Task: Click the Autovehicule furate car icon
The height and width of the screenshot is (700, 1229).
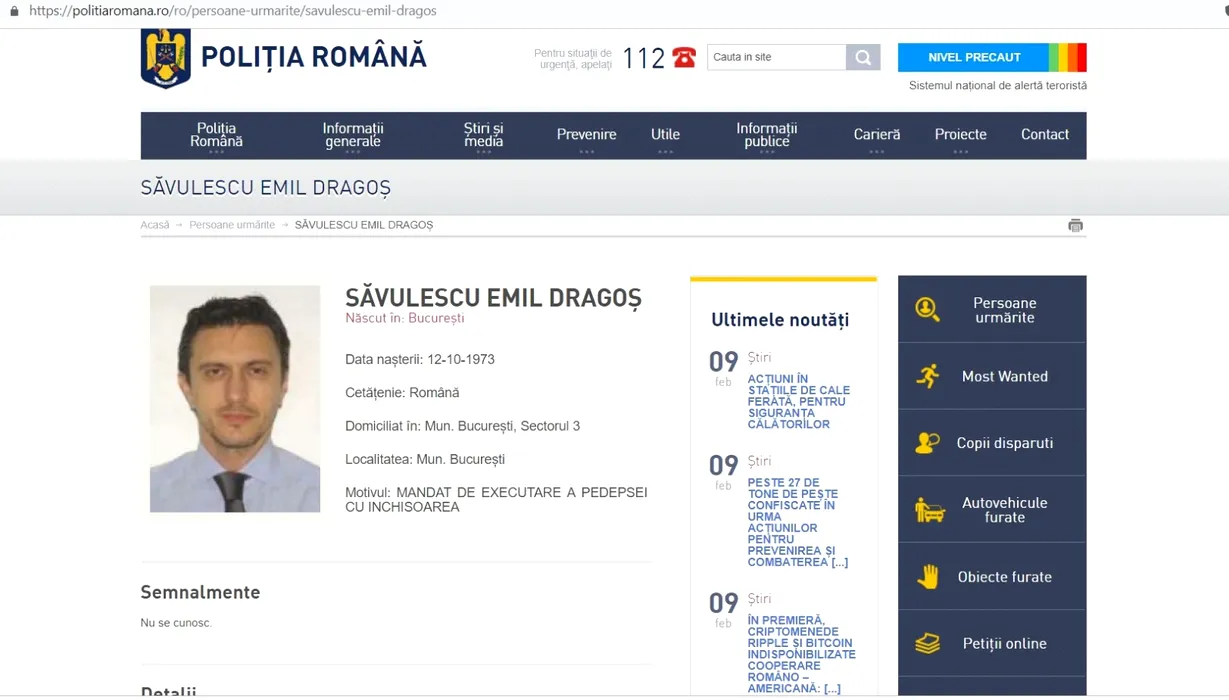Action: click(929, 510)
